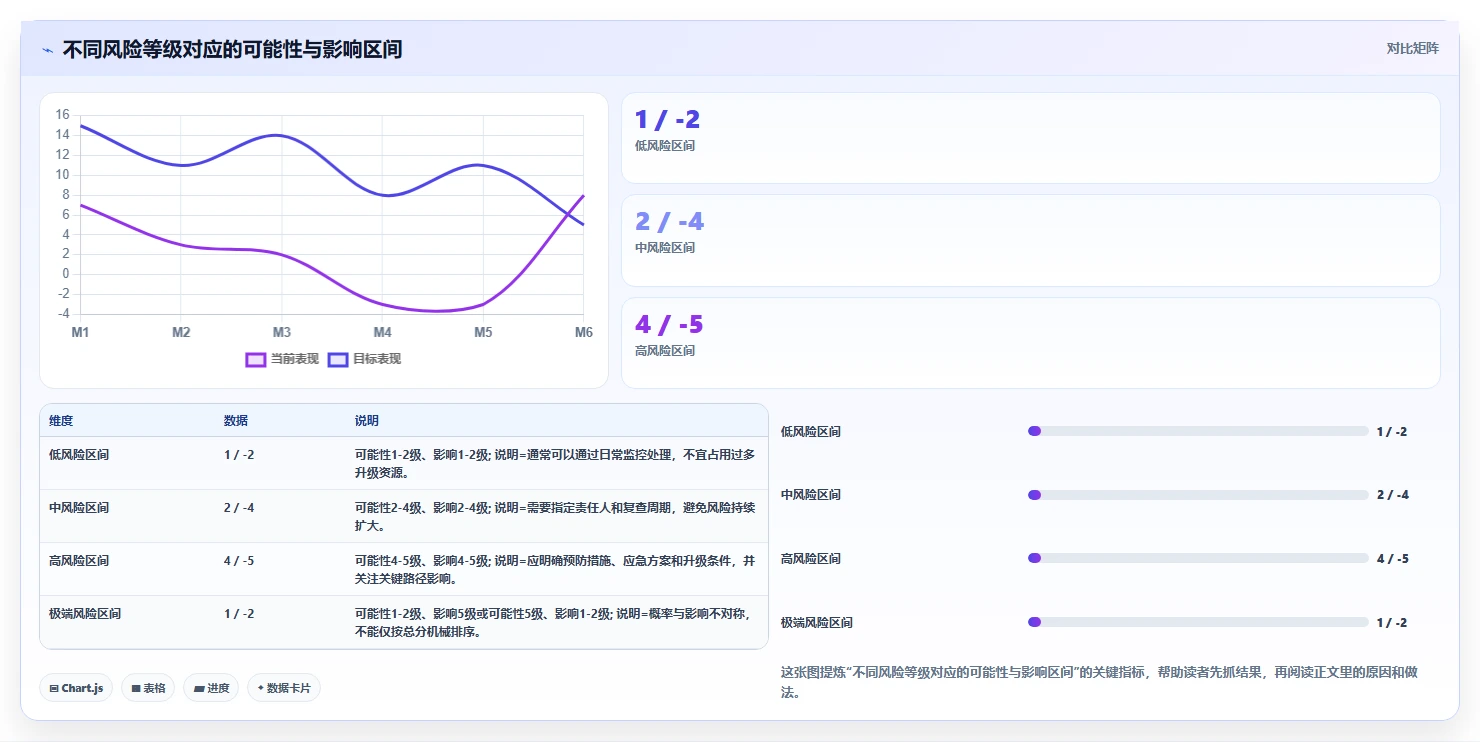Click the 对比矩阵 label in header

pos(1413,48)
